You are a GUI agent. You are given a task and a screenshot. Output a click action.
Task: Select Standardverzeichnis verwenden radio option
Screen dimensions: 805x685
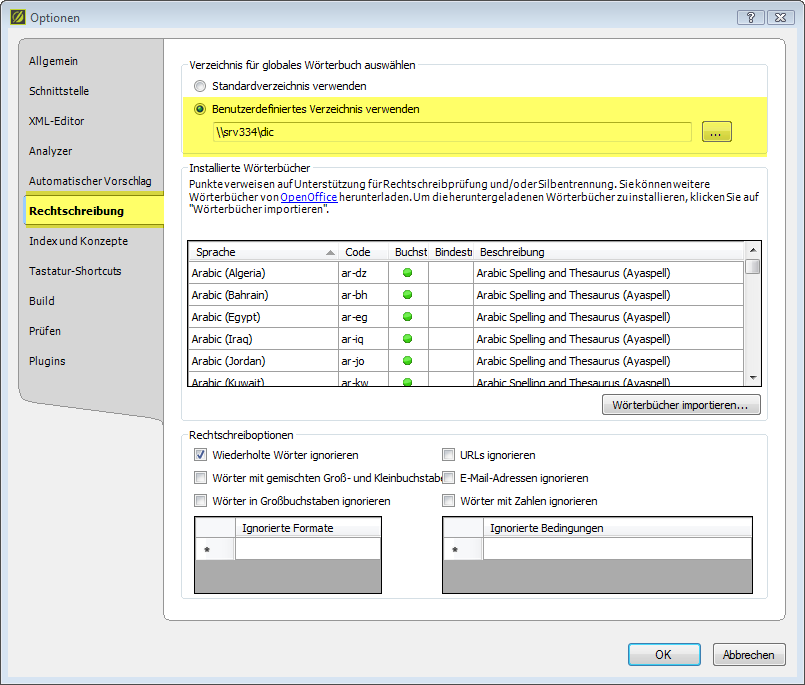pos(200,87)
